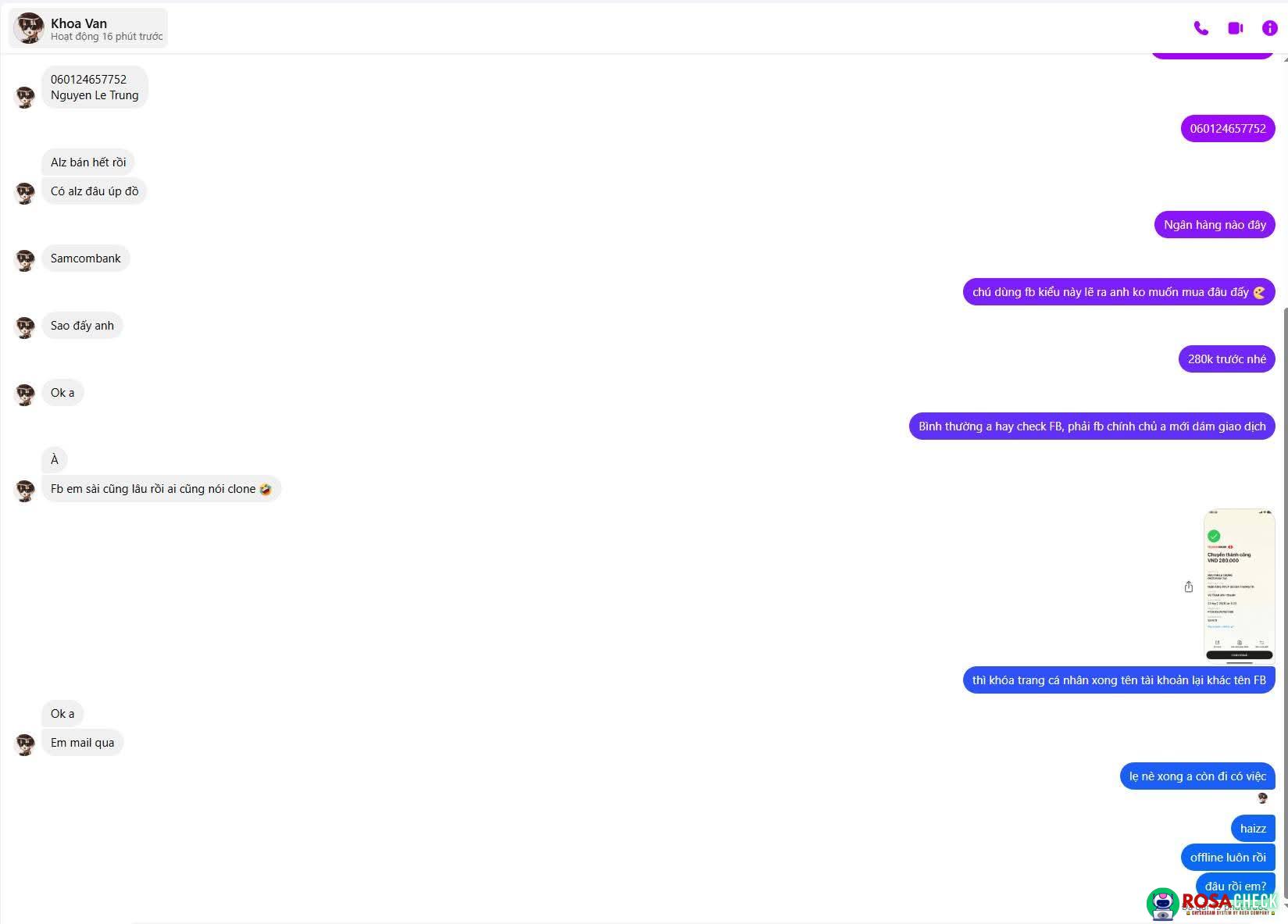Select the 'offline luôn rồi' sent message

point(1227,858)
